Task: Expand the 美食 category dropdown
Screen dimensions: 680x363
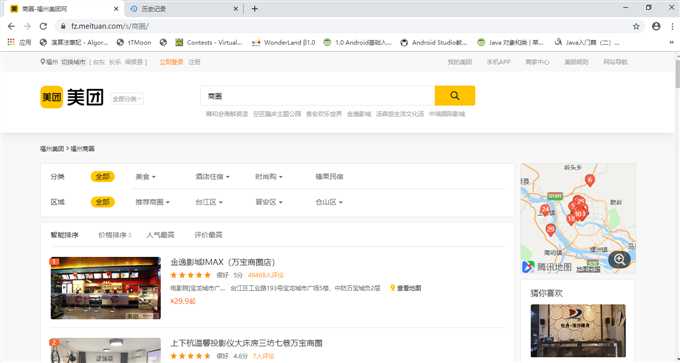Action: [x=145, y=177]
